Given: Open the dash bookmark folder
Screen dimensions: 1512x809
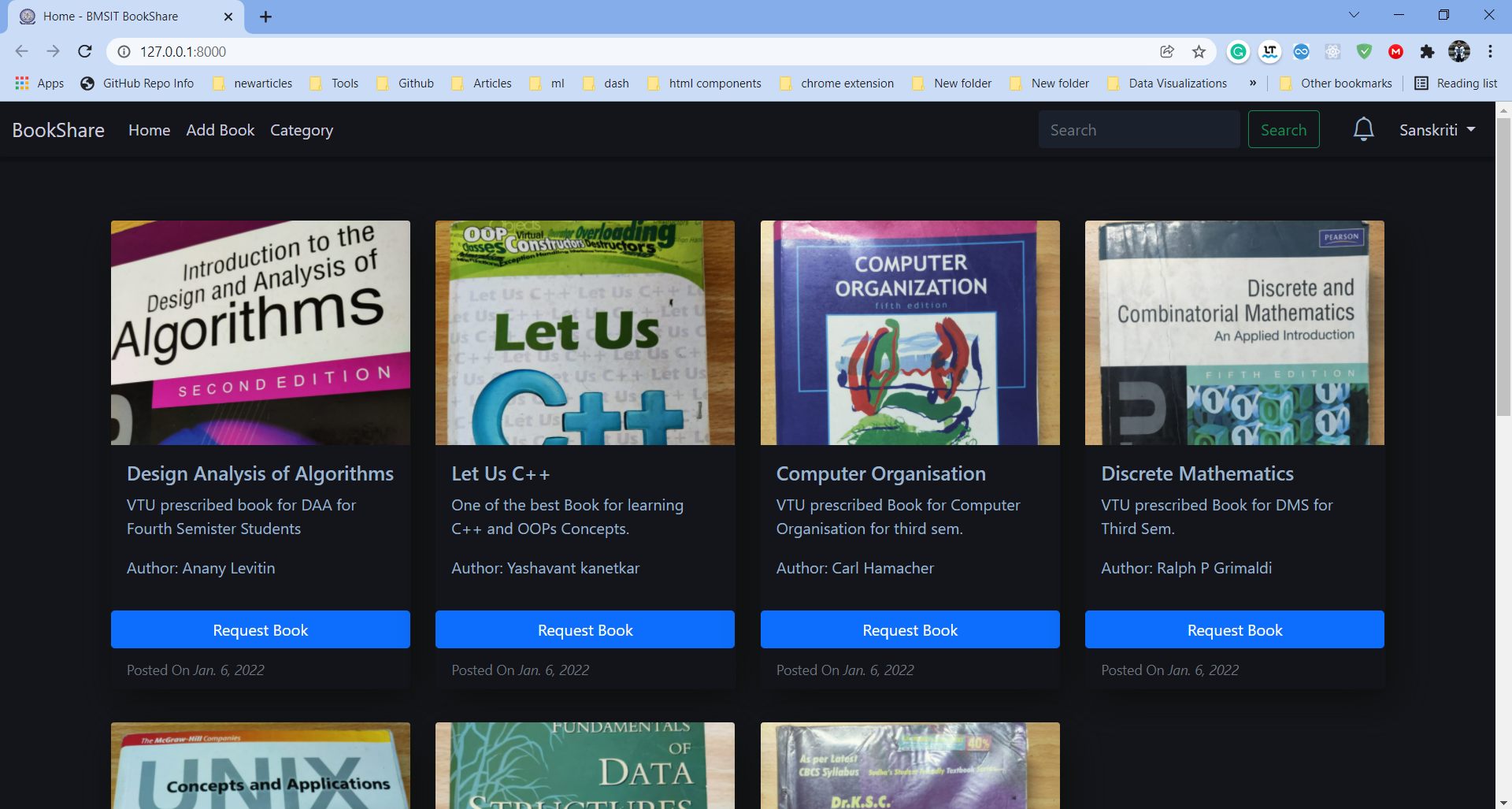Looking at the screenshot, I should (x=606, y=83).
